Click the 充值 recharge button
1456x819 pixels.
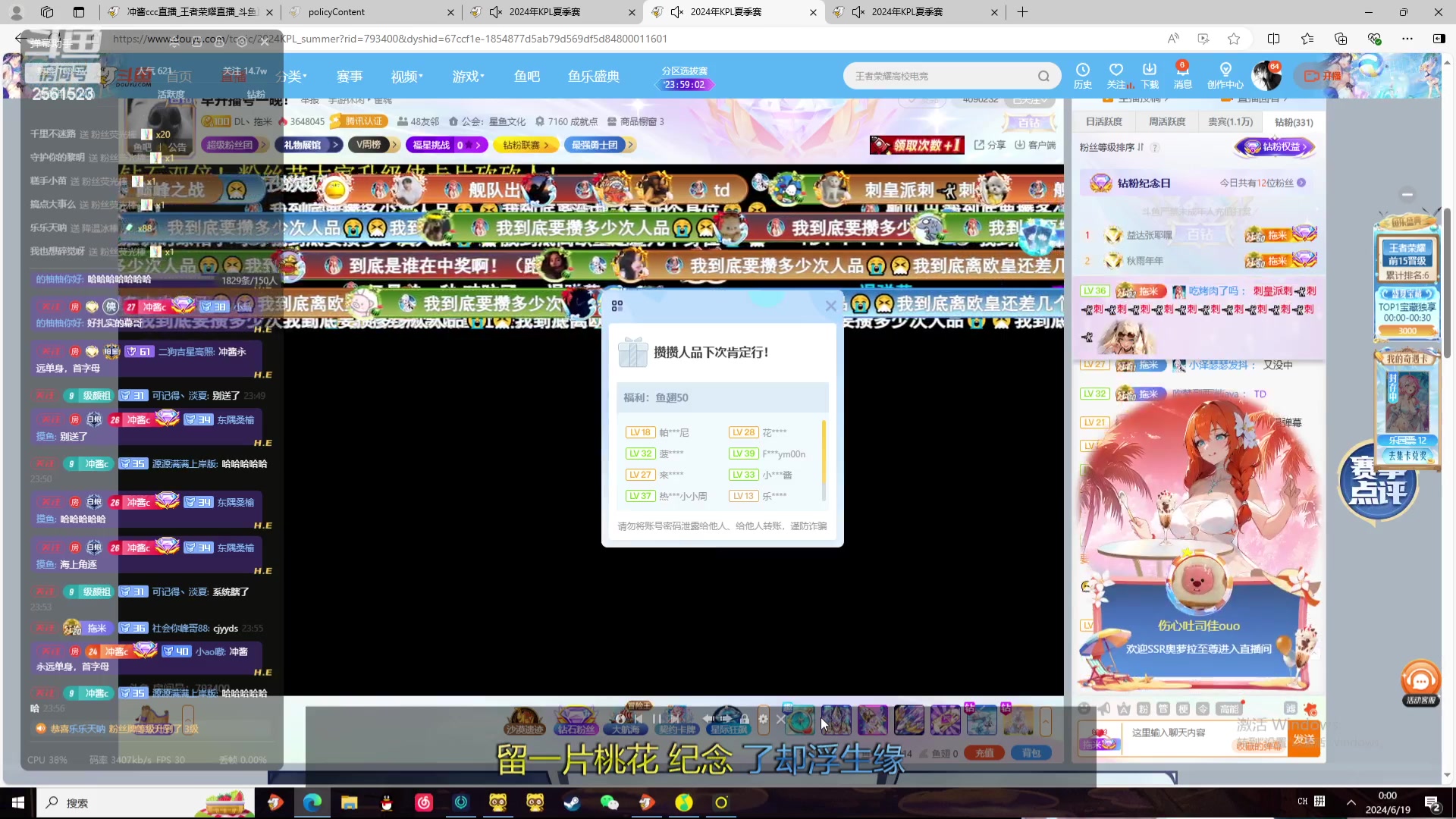click(984, 753)
